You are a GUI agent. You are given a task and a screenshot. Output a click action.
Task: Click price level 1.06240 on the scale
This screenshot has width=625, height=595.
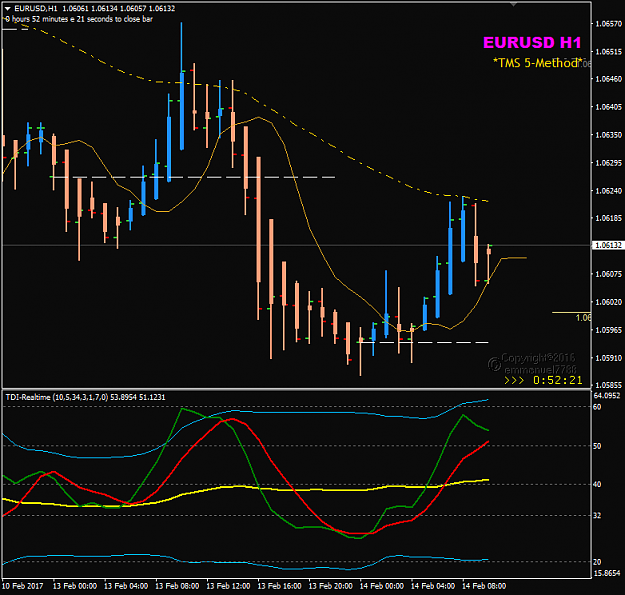[609, 191]
